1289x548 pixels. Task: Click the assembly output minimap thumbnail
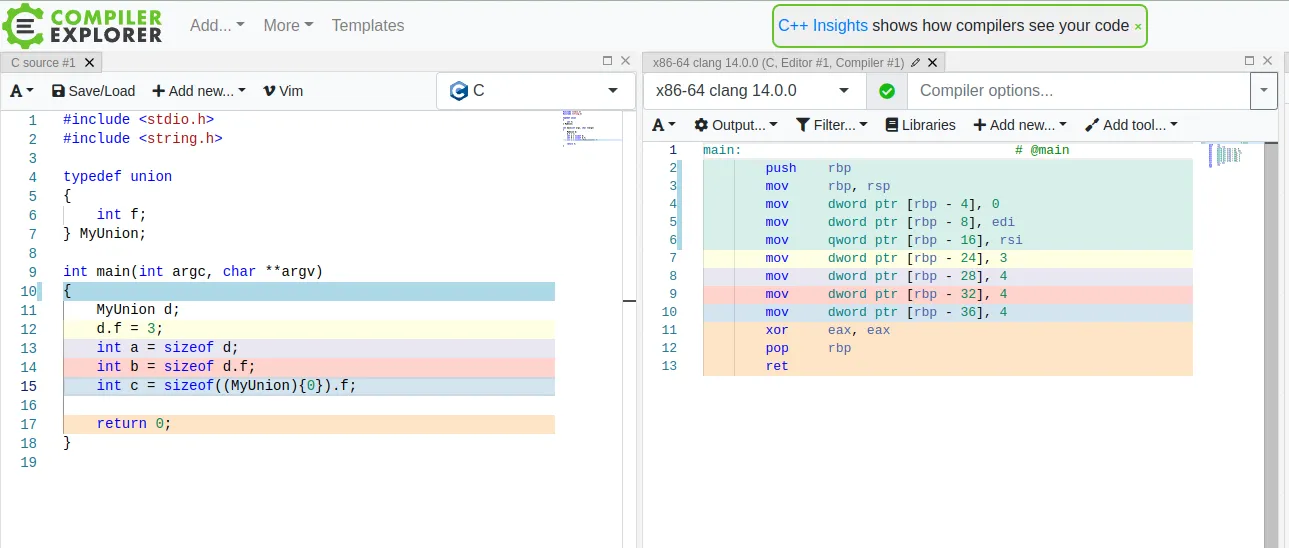click(1226, 155)
